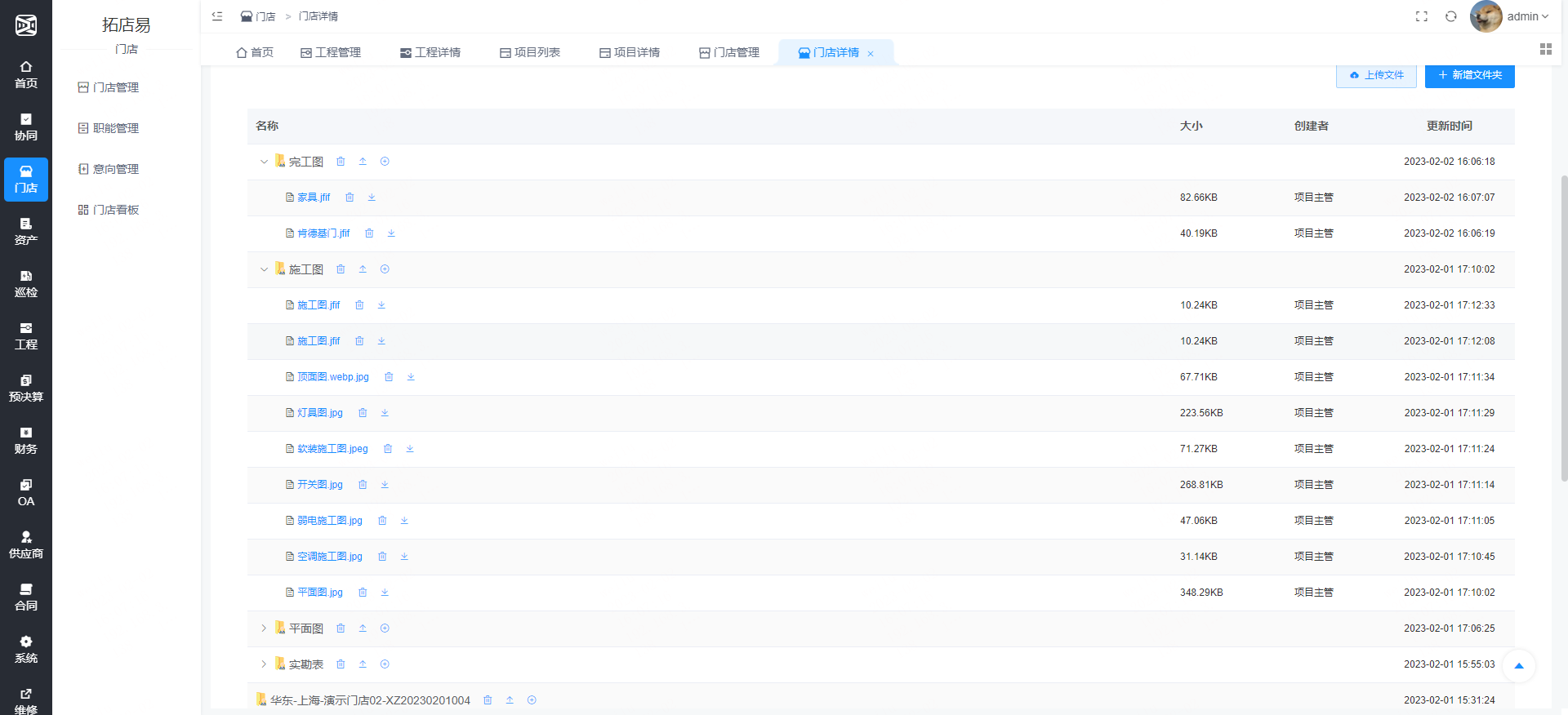This screenshot has width=1568, height=715.
Task: Open the 财务 module in sidebar
Action: tap(26, 441)
